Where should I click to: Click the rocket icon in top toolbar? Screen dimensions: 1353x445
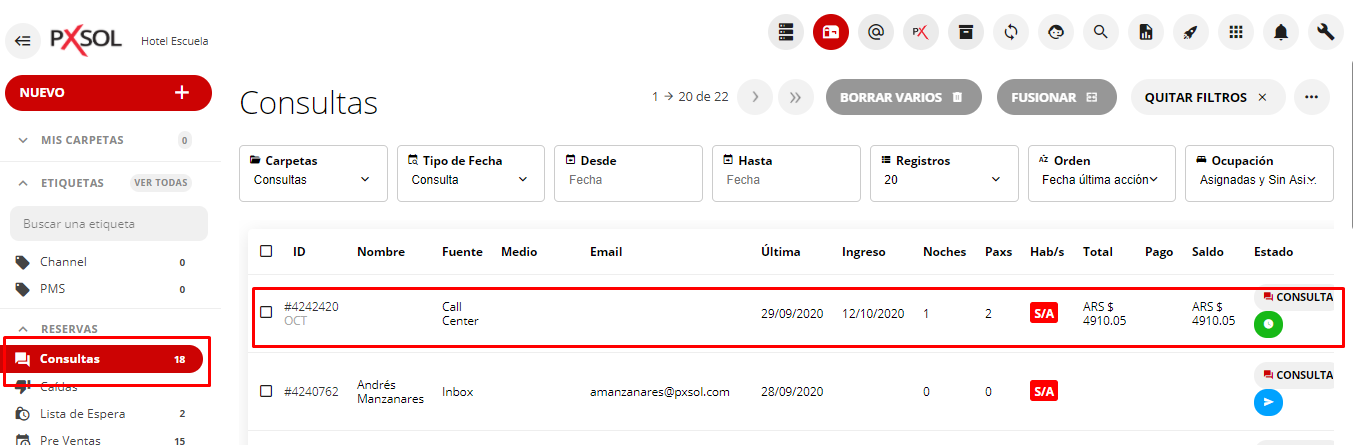pyautogui.click(x=1191, y=32)
